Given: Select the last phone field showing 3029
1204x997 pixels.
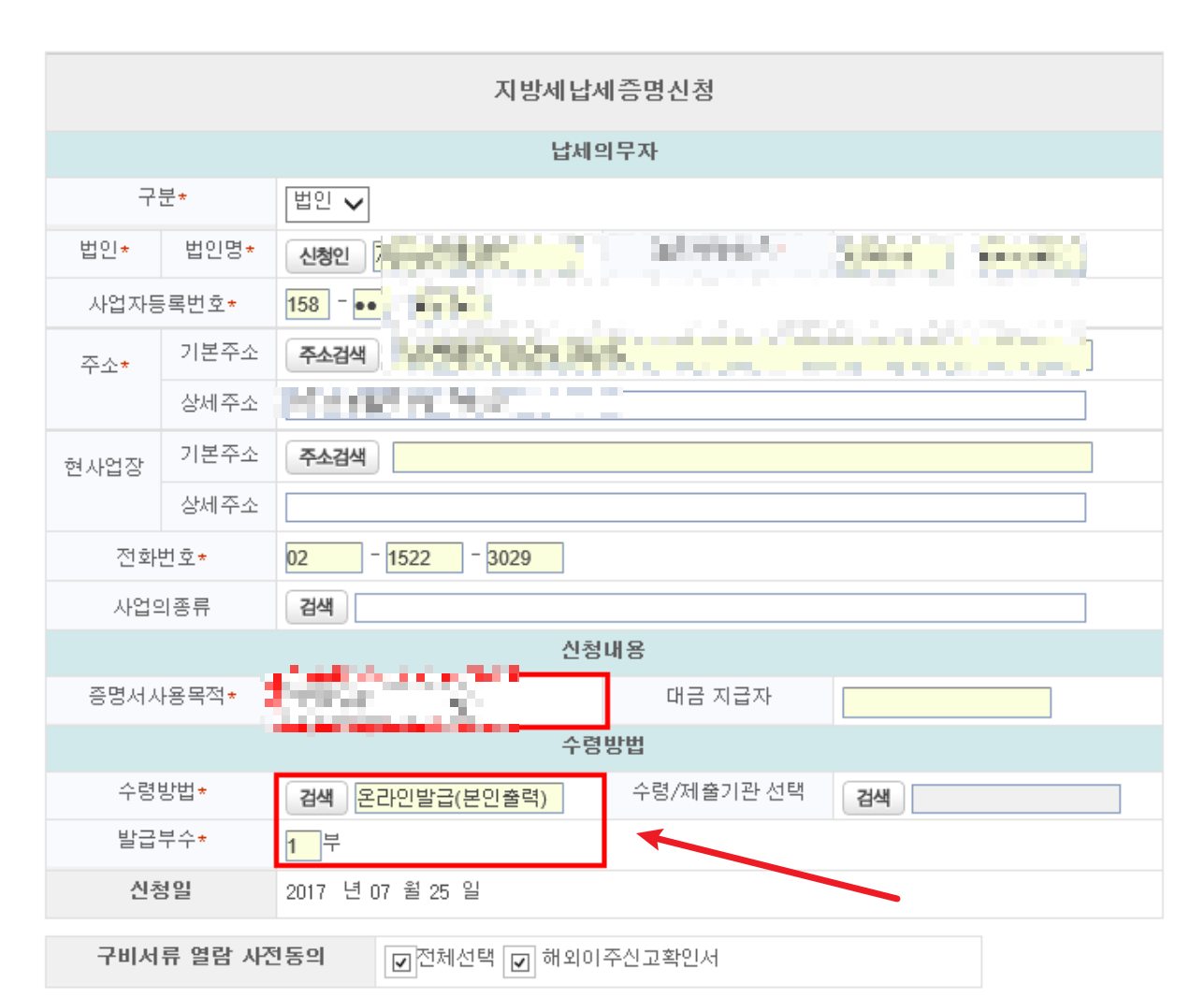Looking at the screenshot, I should click(525, 556).
